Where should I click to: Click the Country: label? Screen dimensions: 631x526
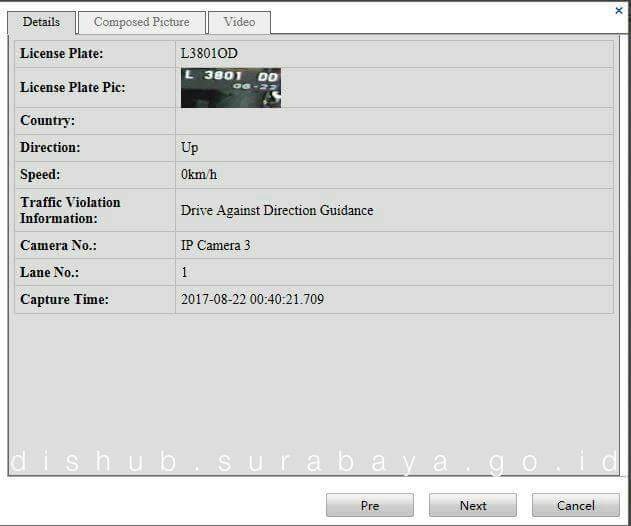coord(48,121)
